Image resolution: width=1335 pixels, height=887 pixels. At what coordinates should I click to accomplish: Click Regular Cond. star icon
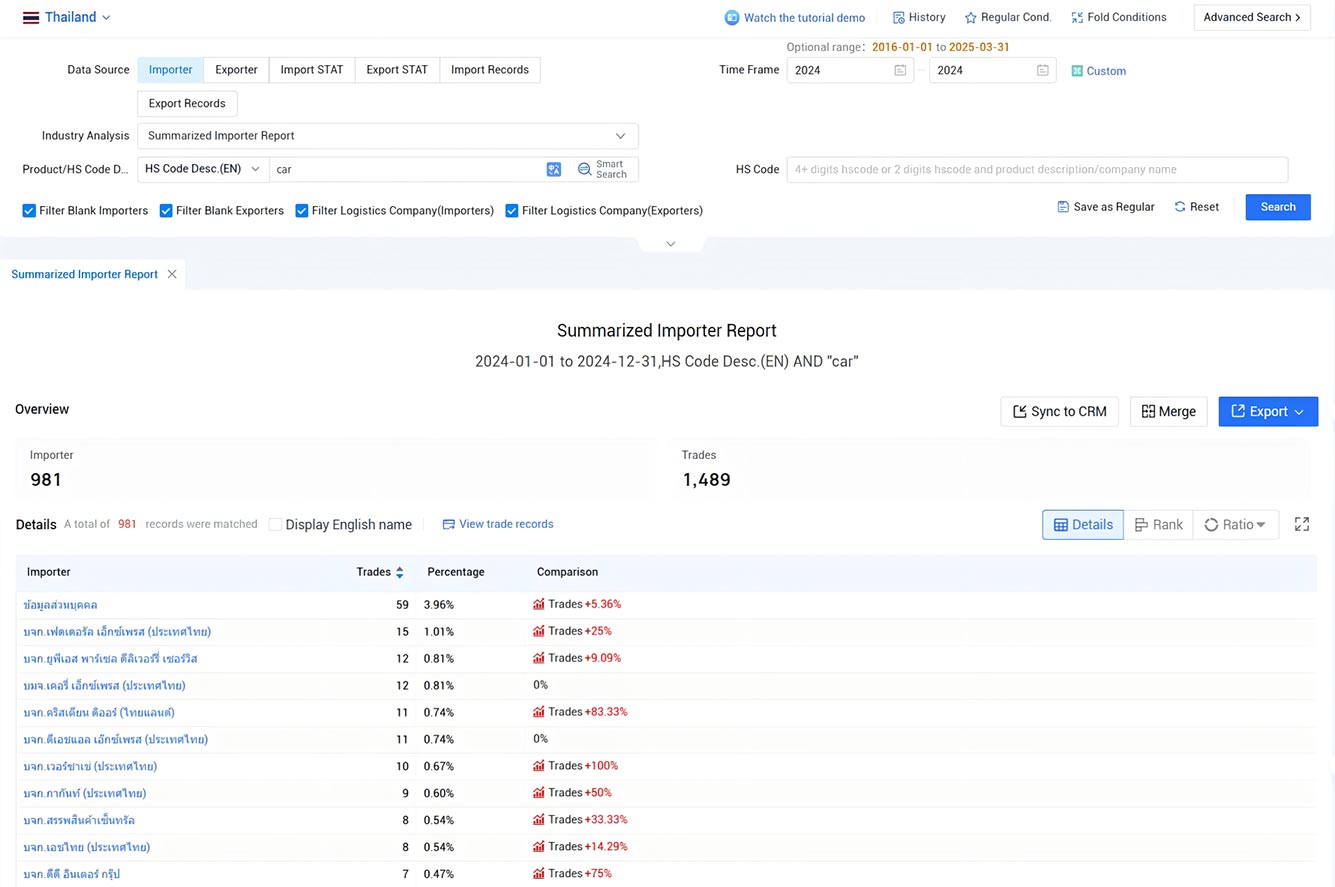click(x=970, y=18)
